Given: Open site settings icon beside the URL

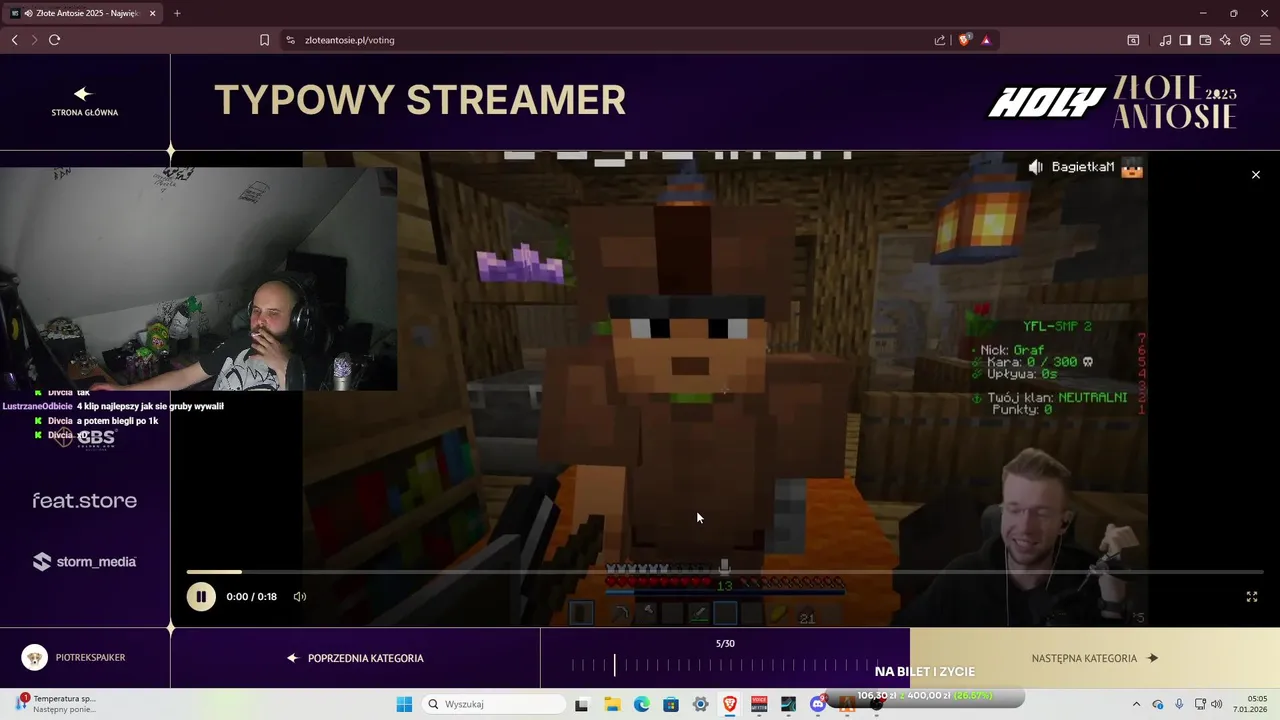Looking at the screenshot, I should point(290,40).
